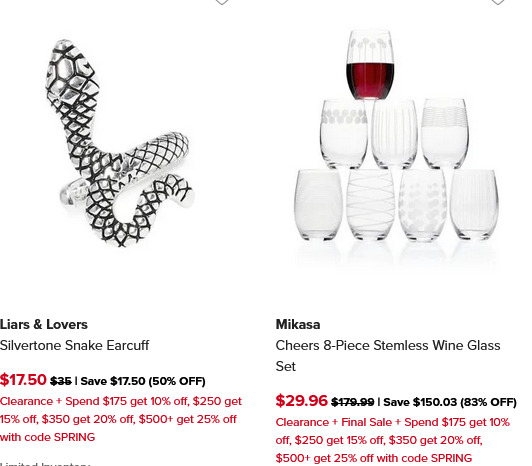Image resolution: width=532 pixels, height=466 pixels.
Task: Click the Liars & Lovers brand name
Action: pos(44,324)
